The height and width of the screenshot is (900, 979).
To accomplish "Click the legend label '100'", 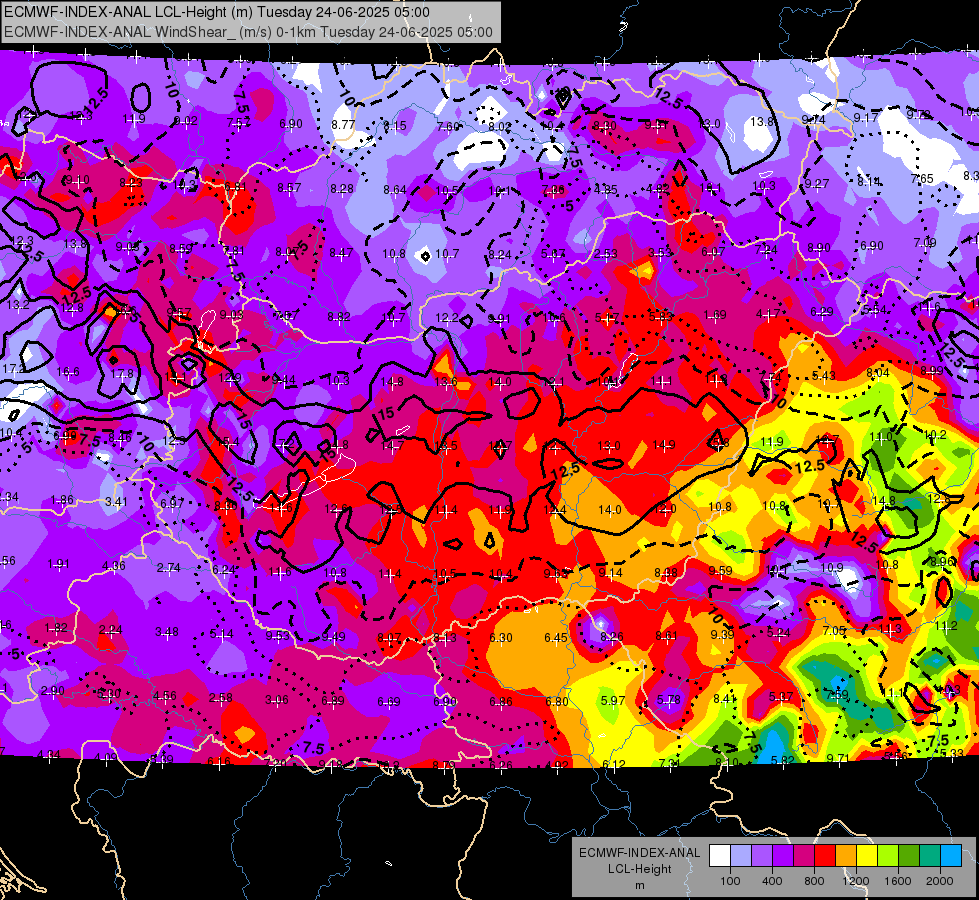I will [730, 881].
